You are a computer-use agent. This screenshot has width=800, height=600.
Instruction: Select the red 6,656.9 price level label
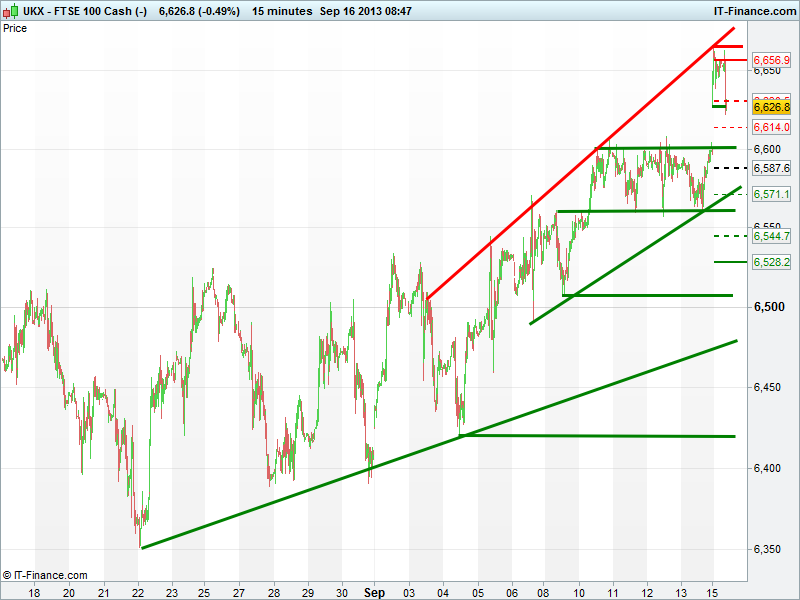coord(771,60)
